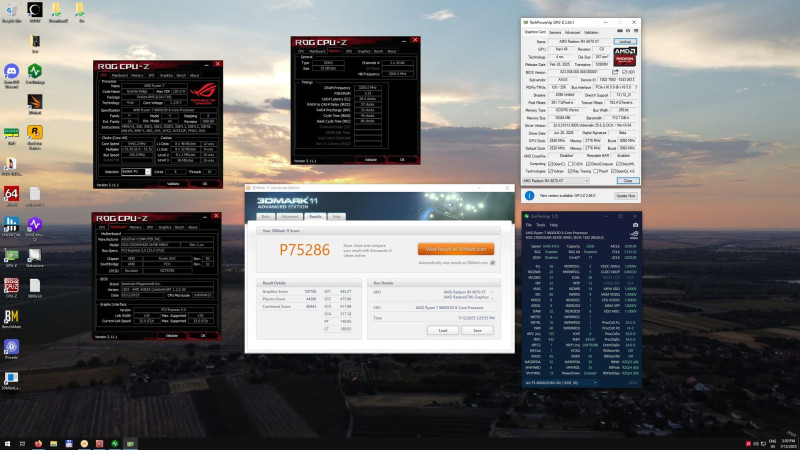
Task: Open the Sensors tab in GPU-Z
Action: coord(555,32)
